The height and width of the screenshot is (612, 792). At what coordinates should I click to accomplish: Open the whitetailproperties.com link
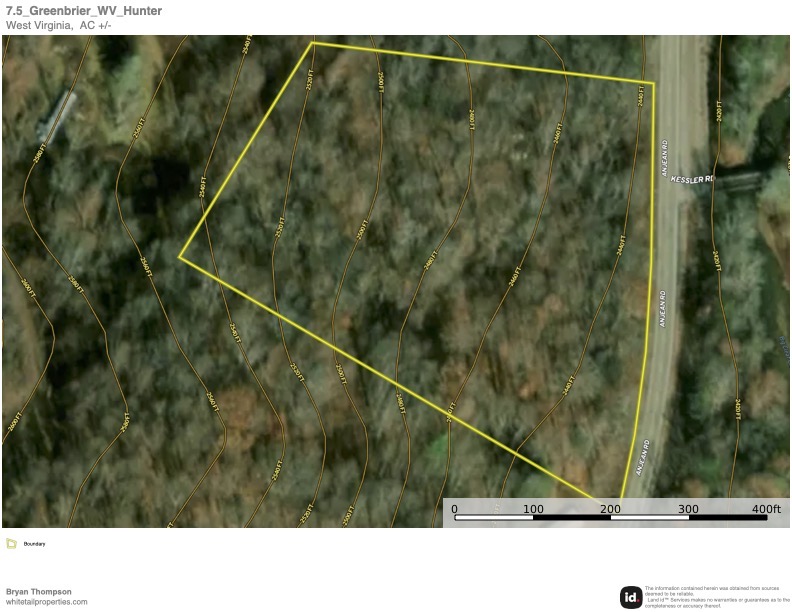[x=46, y=602]
